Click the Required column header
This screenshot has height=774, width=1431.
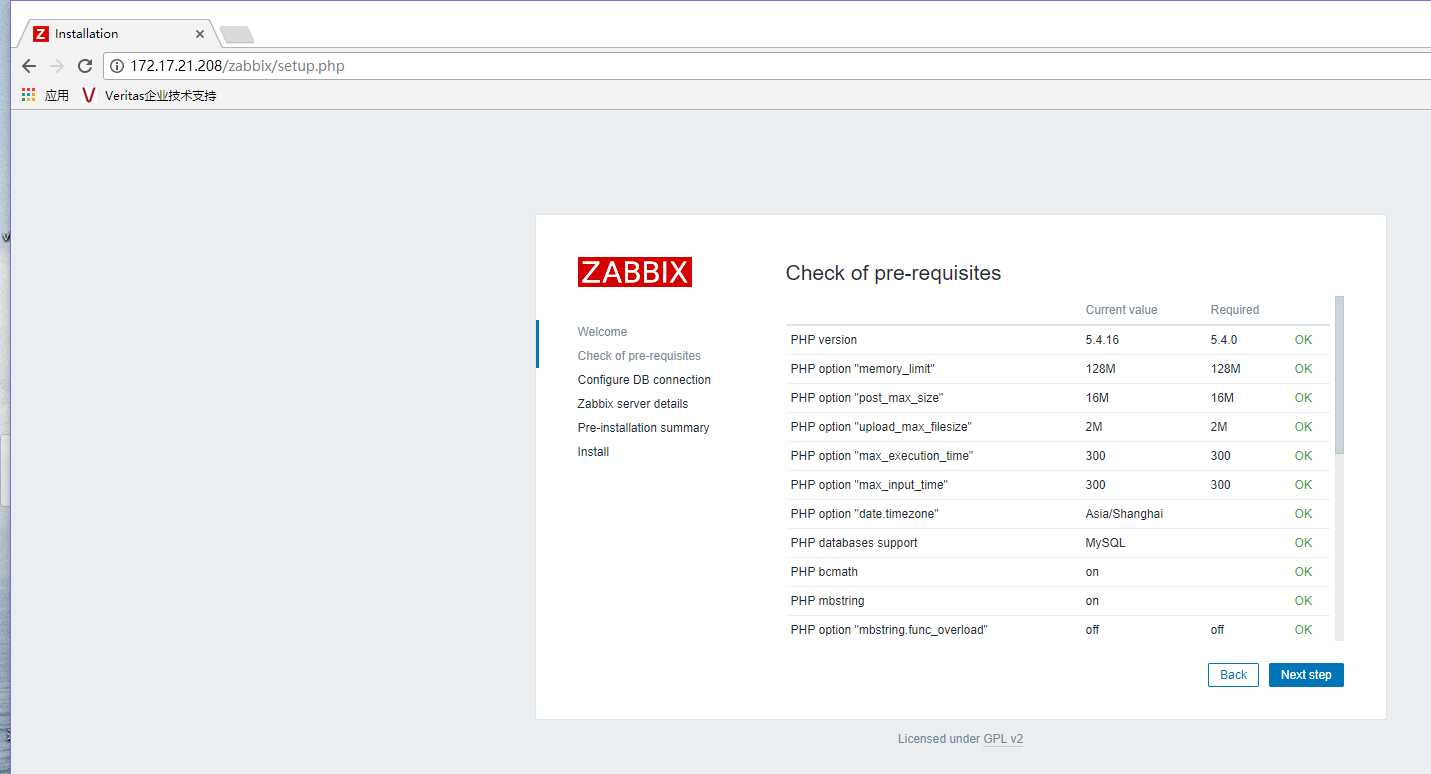[1235, 310]
